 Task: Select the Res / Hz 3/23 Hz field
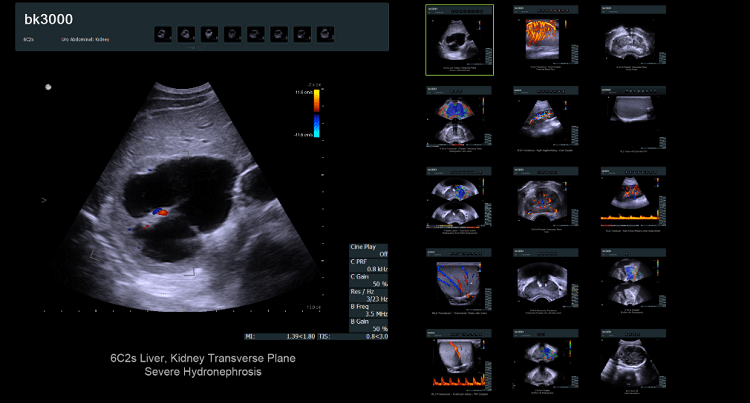pos(368,296)
